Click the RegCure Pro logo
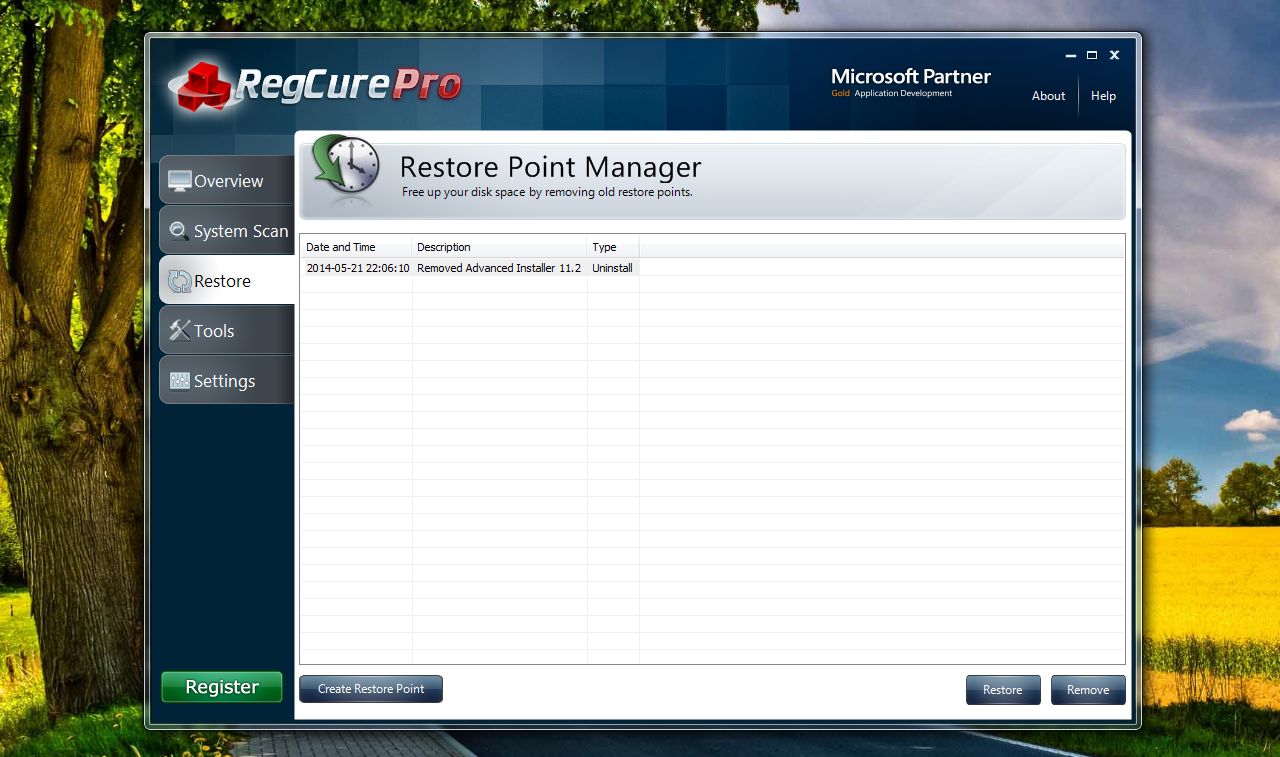The height and width of the screenshot is (757, 1280). point(314,85)
